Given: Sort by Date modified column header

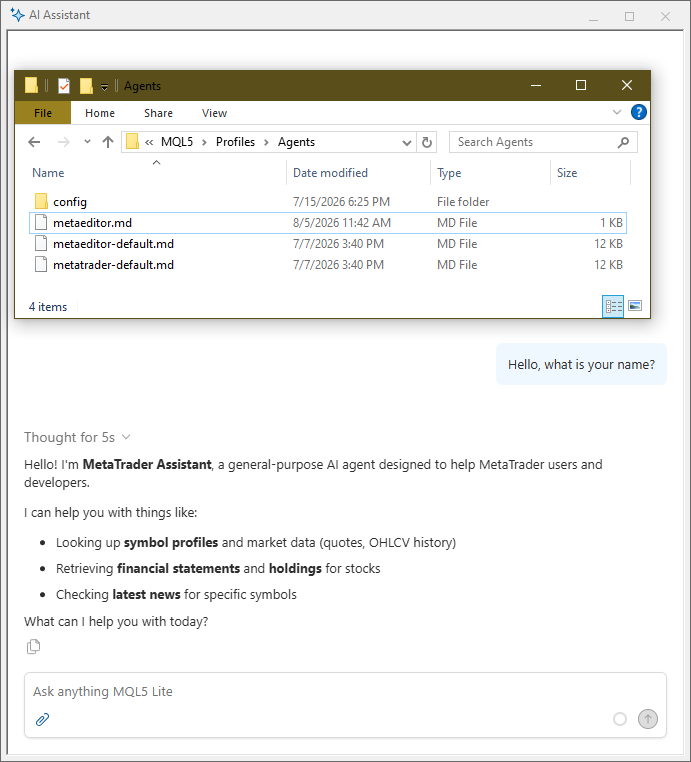Looking at the screenshot, I should tap(330, 173).
